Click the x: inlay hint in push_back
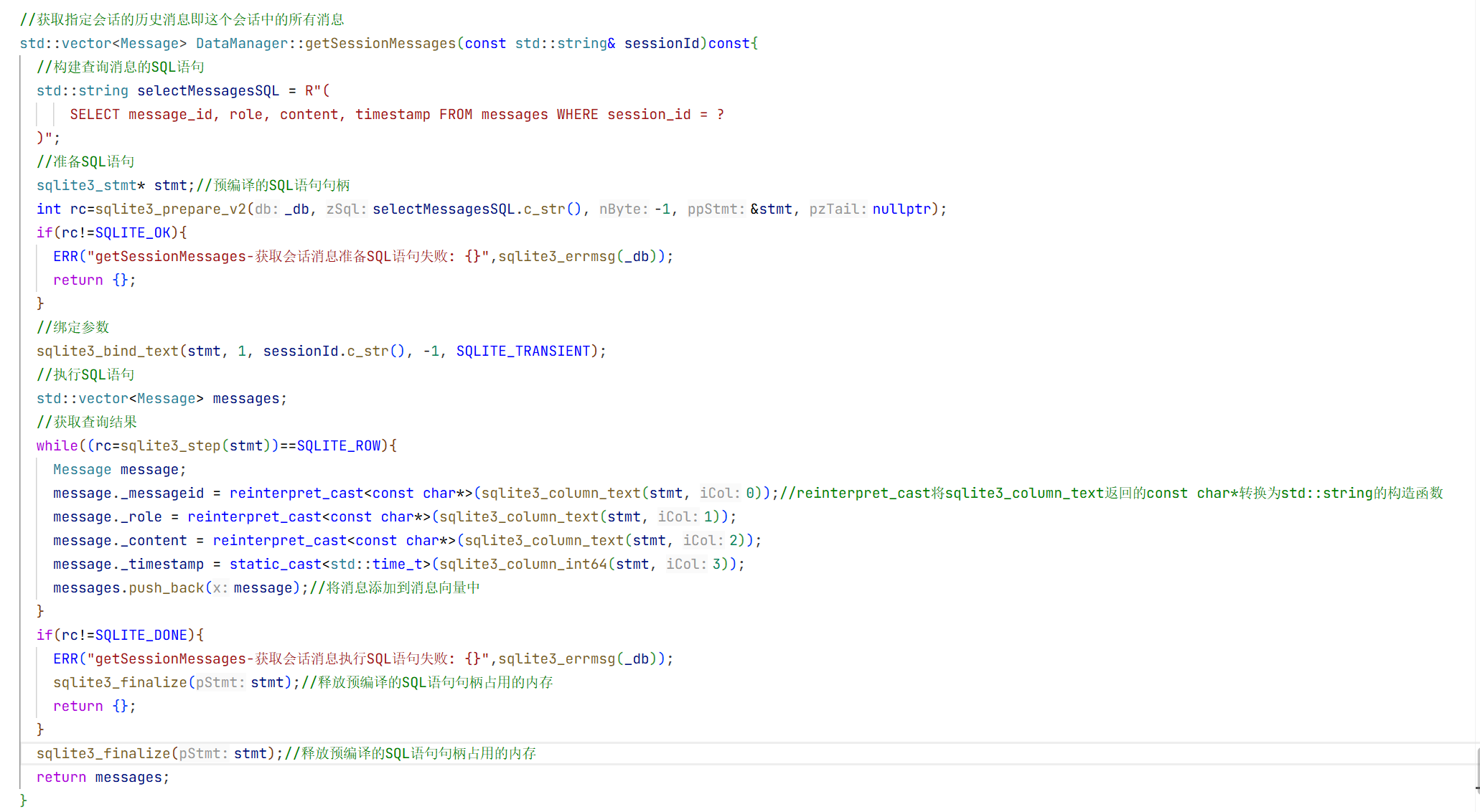This screenshot has height=812, width=1480. (x=220, y=587)
